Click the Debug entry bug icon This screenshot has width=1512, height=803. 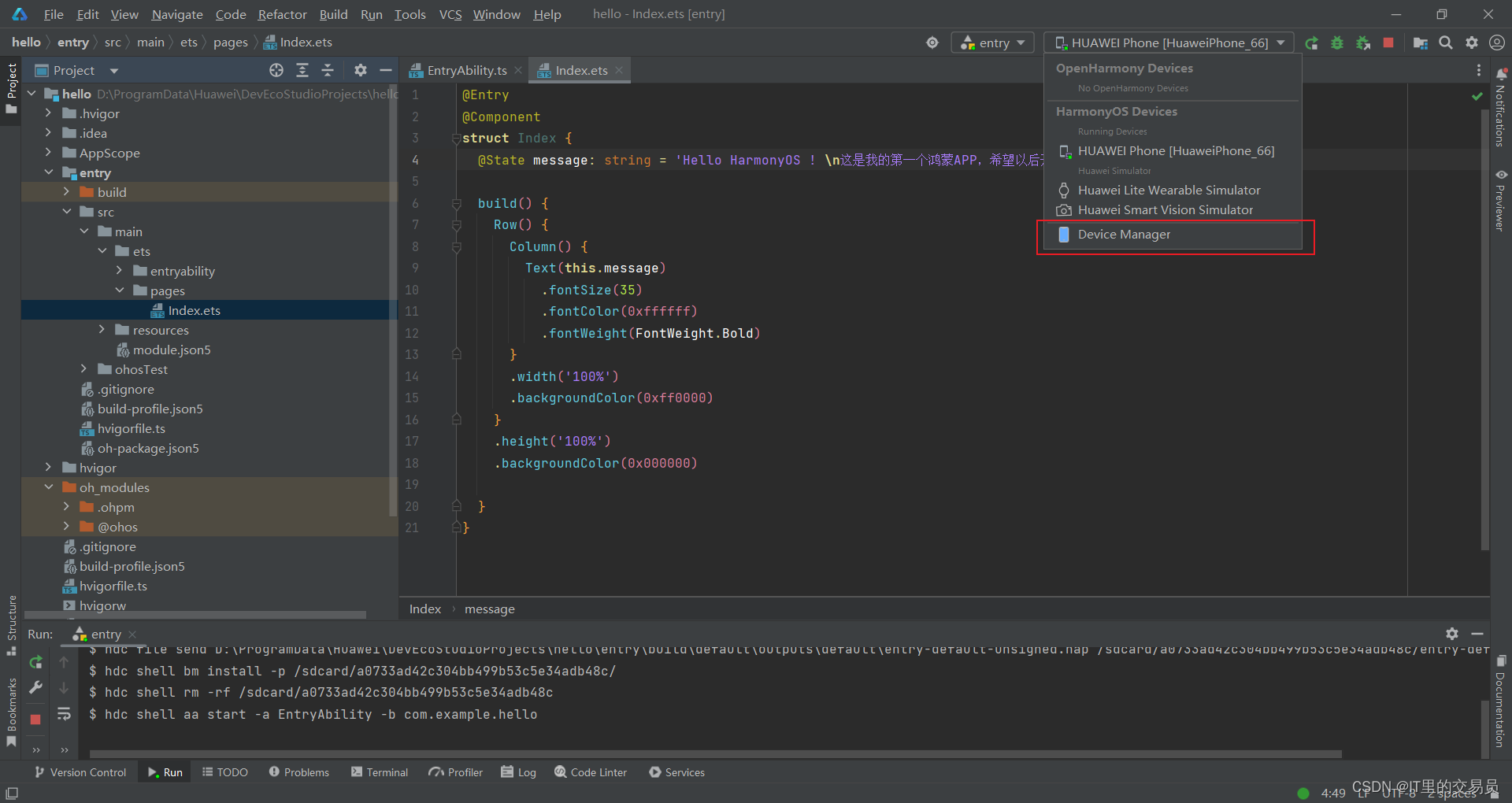point(1337,43)
